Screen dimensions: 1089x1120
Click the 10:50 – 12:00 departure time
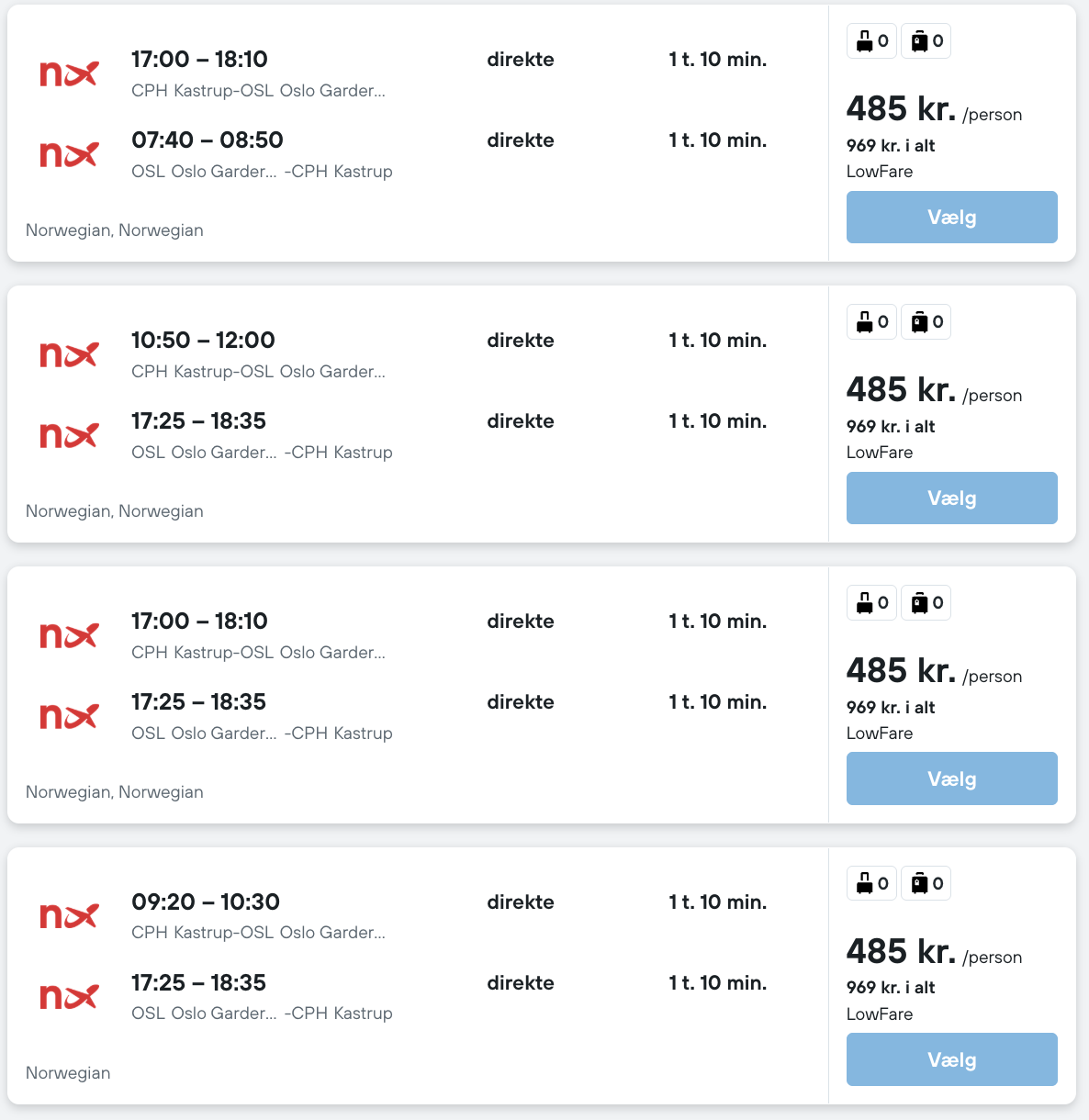(x=203, y=341)
